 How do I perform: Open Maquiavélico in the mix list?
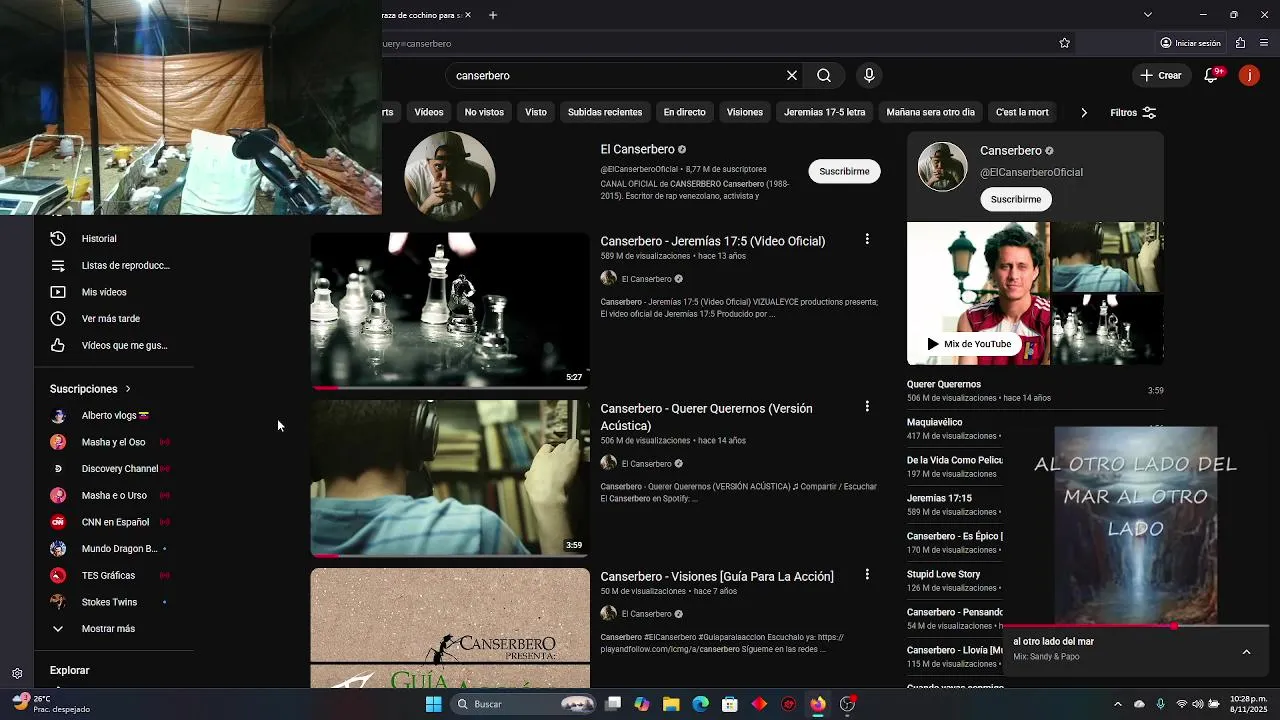pos(955,428)
